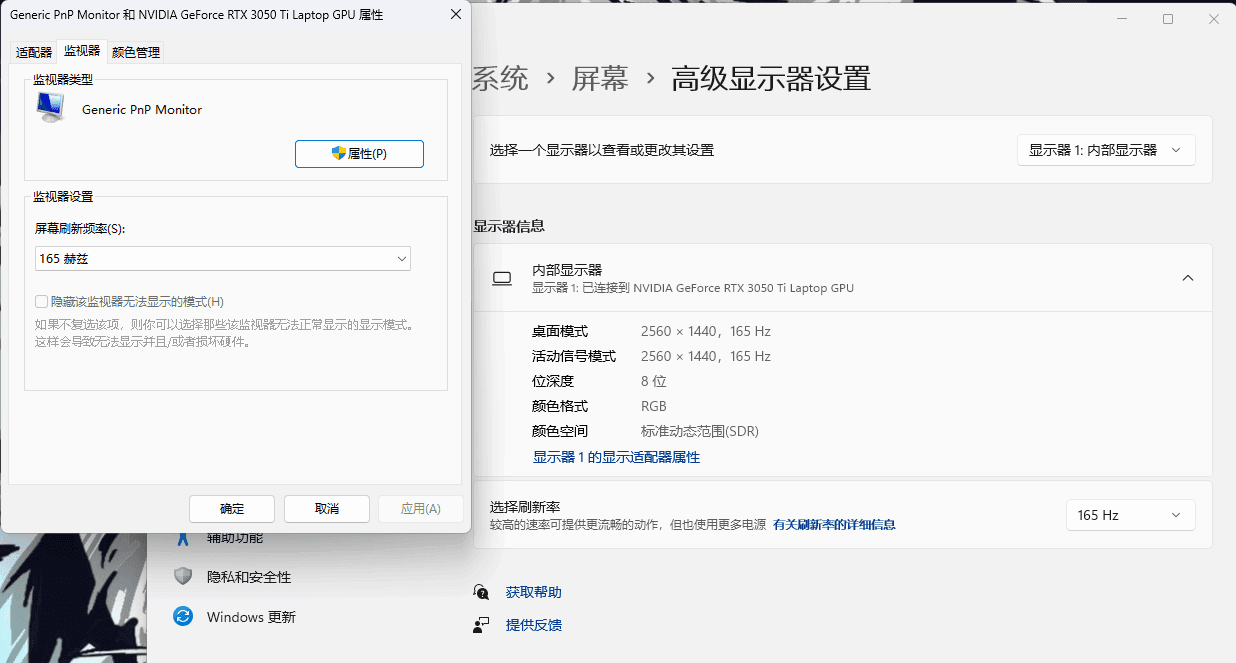The width and height of the screenshot is (1236, 663).
Task: Click the Generic PnP Monitor icon
Action: pyautogui.click(x=50, y=108)
